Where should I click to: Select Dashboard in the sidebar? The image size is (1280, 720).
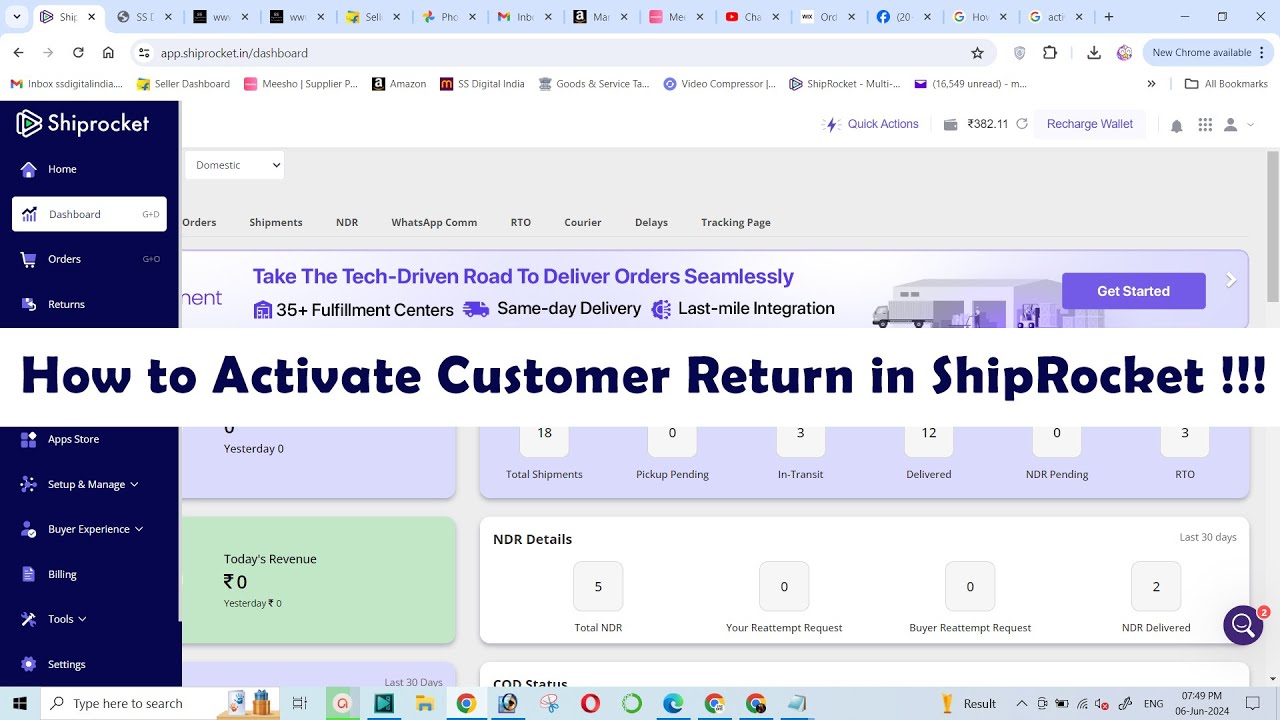tap(89, 214)
